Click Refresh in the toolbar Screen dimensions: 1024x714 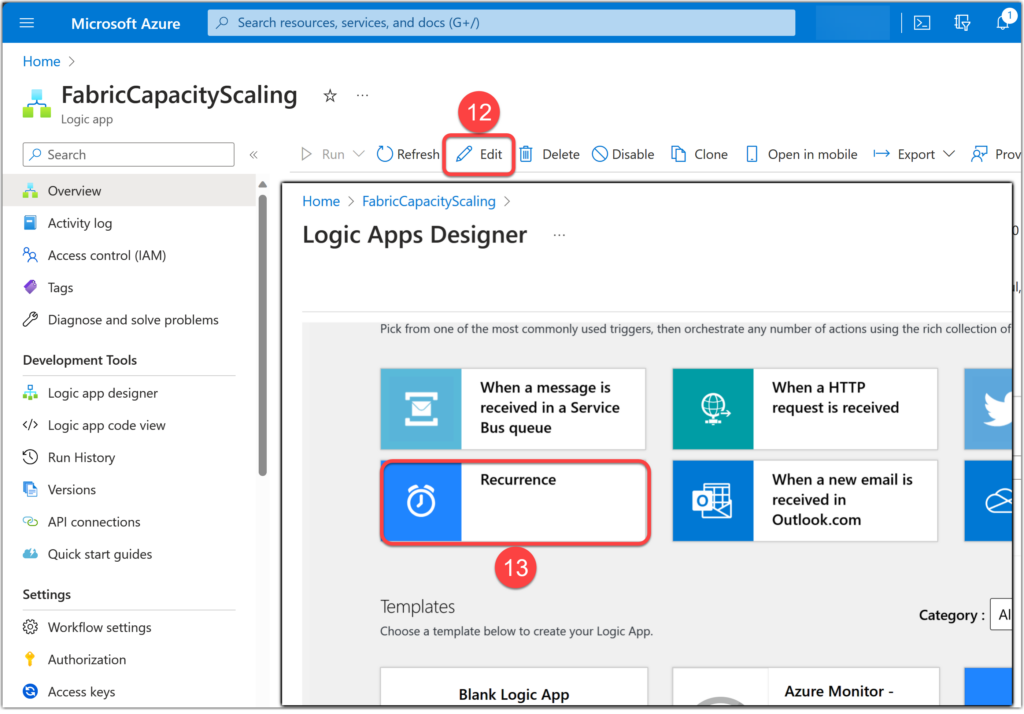[x=408, y=154]
